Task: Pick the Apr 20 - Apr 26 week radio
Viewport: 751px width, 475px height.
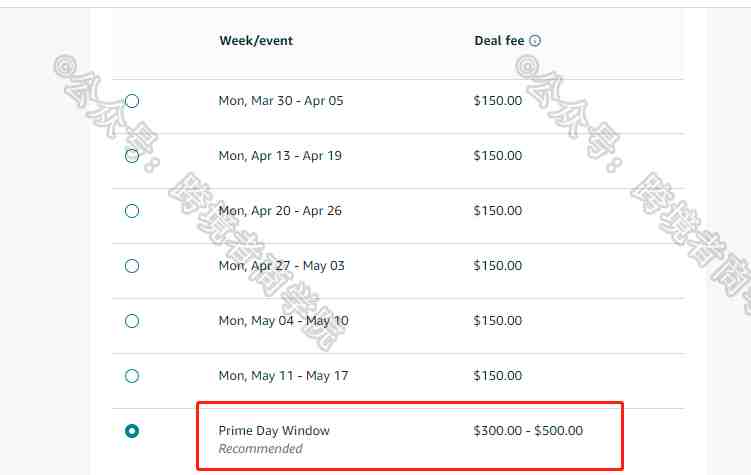Action: click(x=132, y=211)
